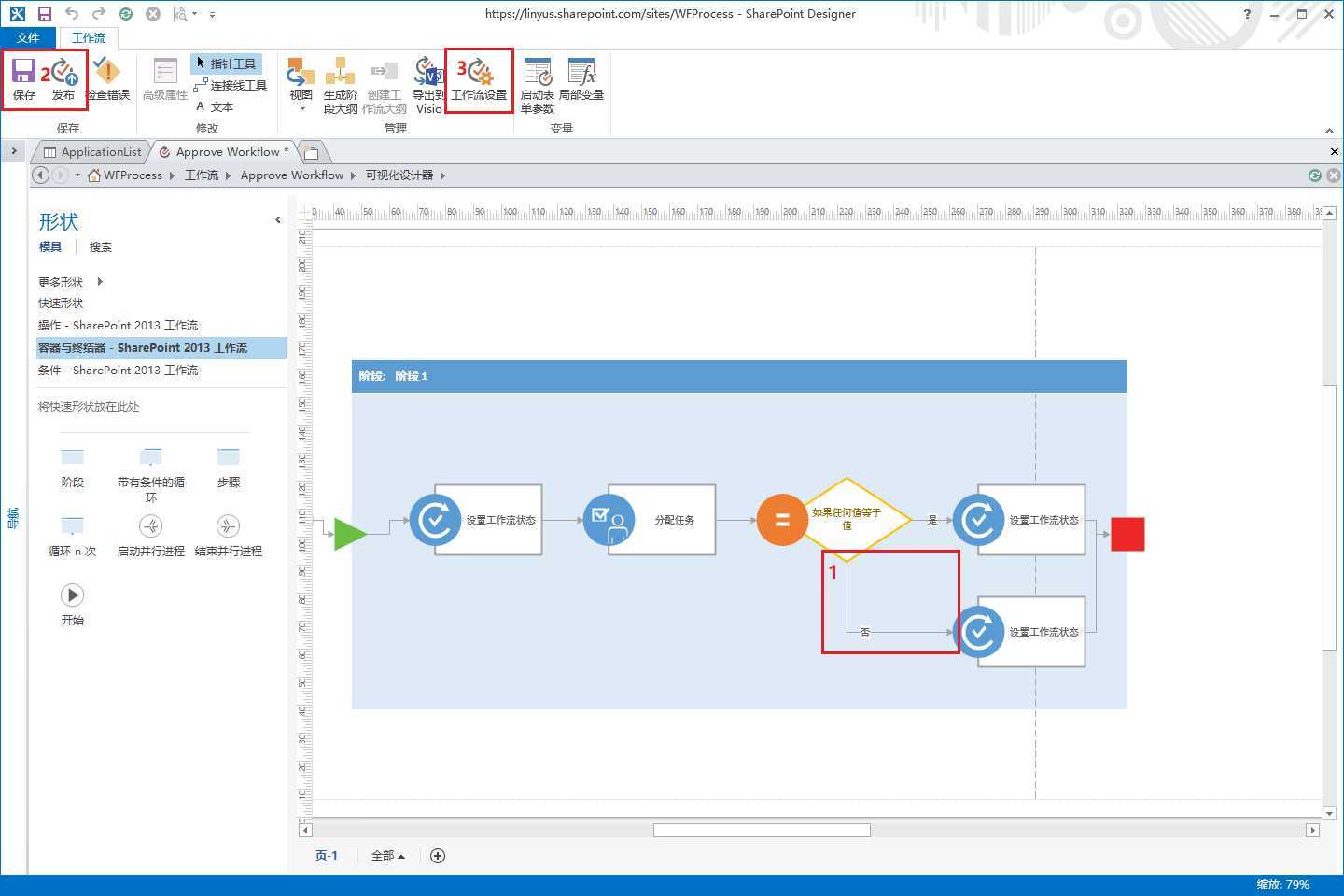Select the Step (步骤) shape

[229, 468]
